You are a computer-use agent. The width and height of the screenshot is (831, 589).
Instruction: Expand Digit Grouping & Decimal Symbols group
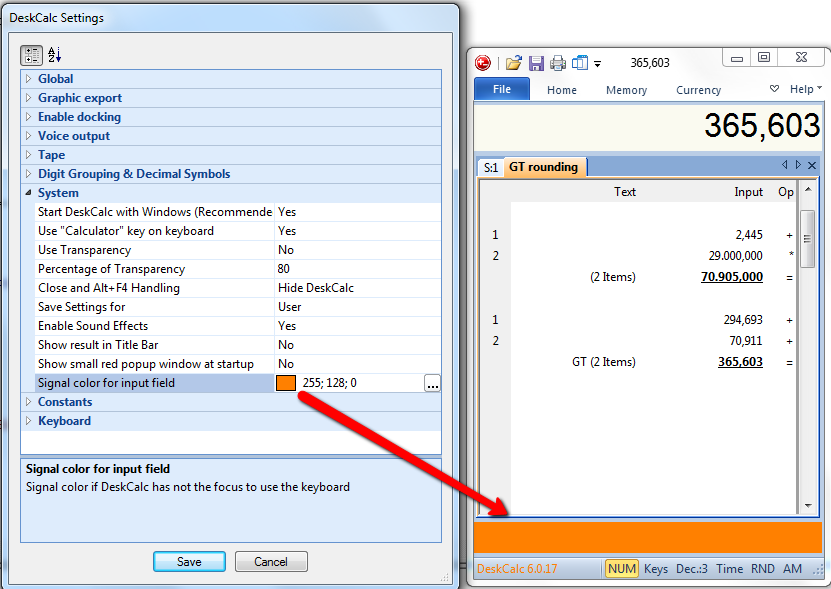pyautogui.click(x=29, y=174)
